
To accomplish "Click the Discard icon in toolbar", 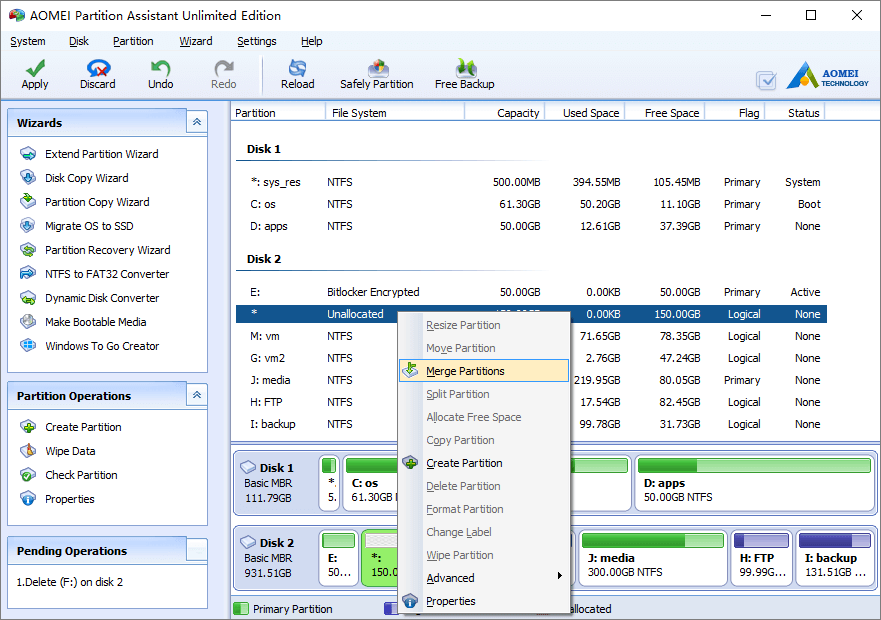I will coord(98,68).
